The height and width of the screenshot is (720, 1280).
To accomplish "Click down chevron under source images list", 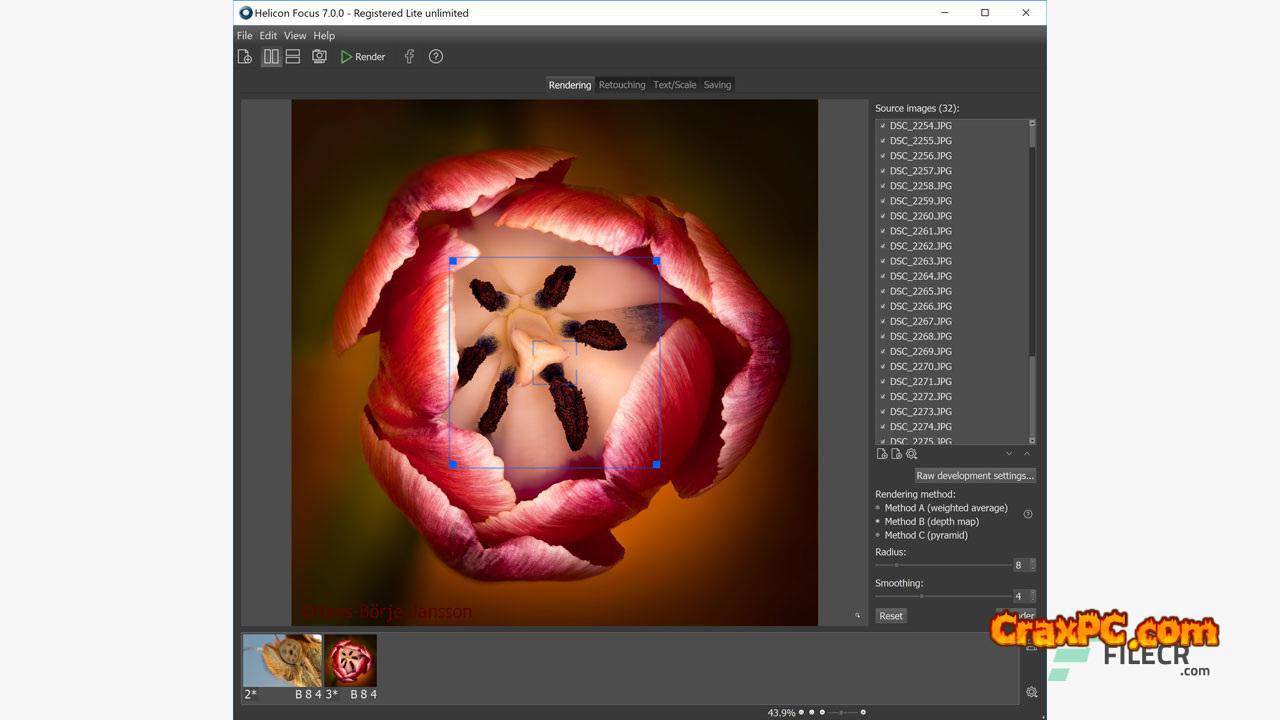I will click(1009, 454).
